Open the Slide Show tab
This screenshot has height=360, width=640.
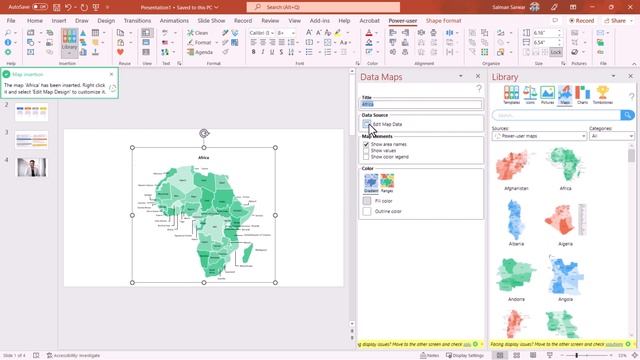pyautogui.click(x=211, y=20)
